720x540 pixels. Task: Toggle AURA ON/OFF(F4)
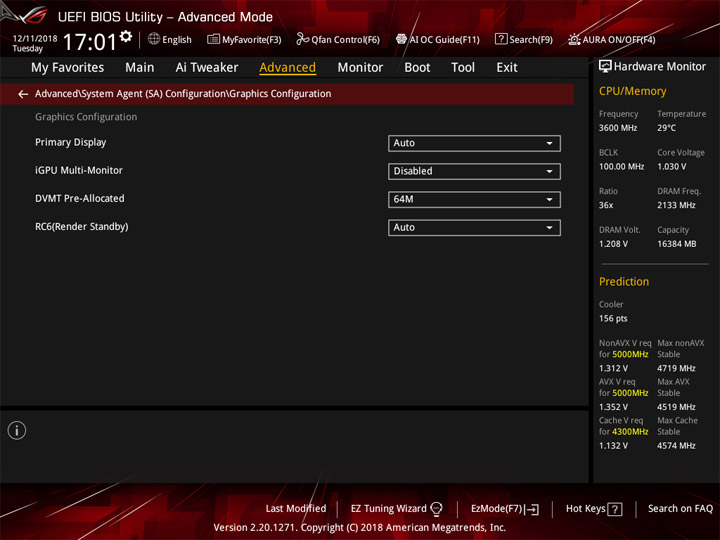click(x=612, y=39)
